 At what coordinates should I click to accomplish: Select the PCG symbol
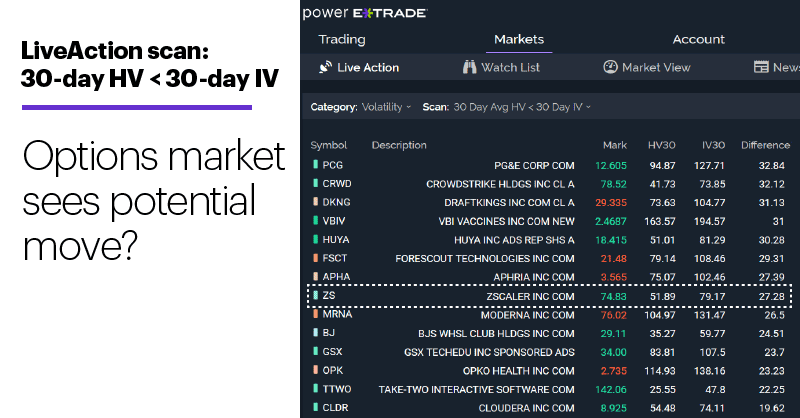click(332, 165)
